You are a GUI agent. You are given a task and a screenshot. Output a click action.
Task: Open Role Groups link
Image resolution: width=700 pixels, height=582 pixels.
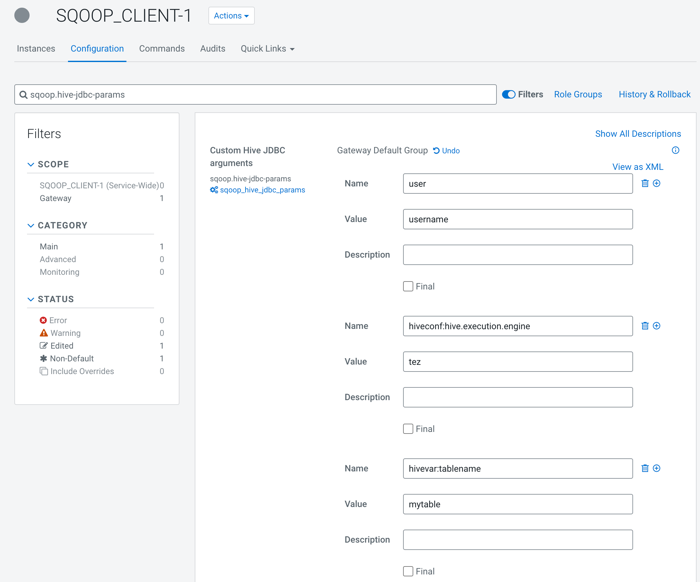[x=578, y=94]
